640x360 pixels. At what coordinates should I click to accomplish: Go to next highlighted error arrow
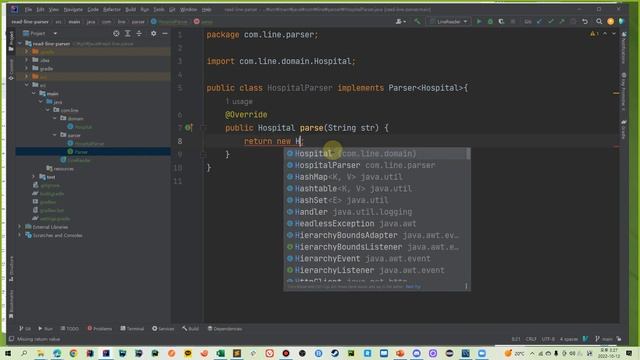coord(613,33)
